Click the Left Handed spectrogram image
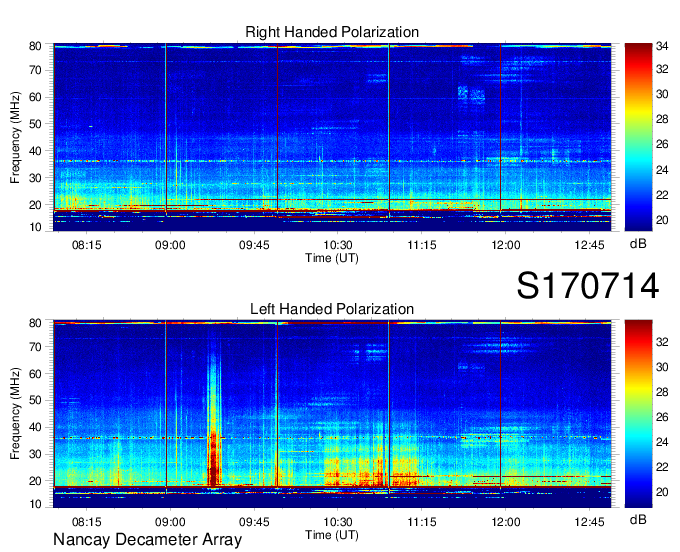 (x=332, y=414)
